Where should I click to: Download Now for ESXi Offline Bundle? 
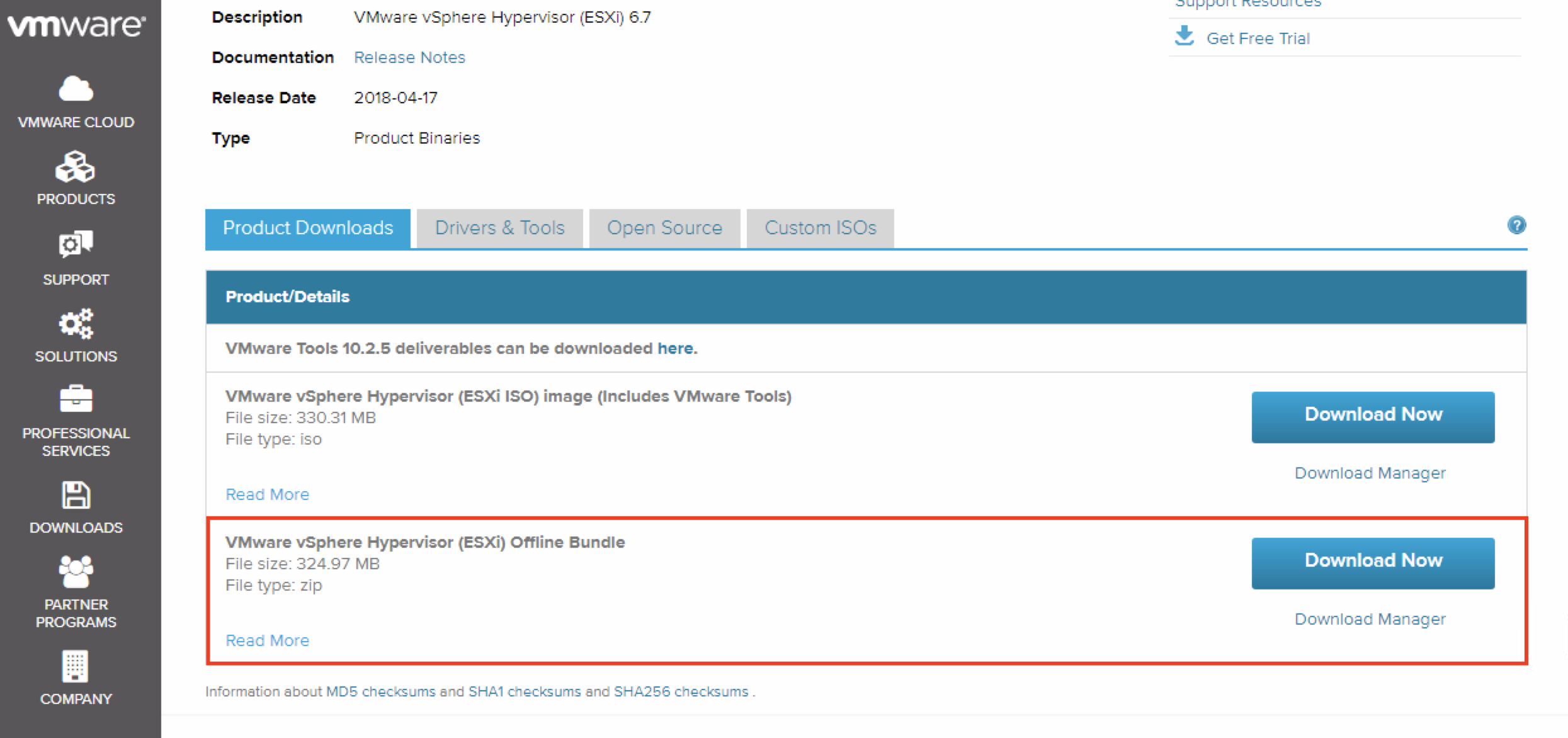(x=1373, y=563)
